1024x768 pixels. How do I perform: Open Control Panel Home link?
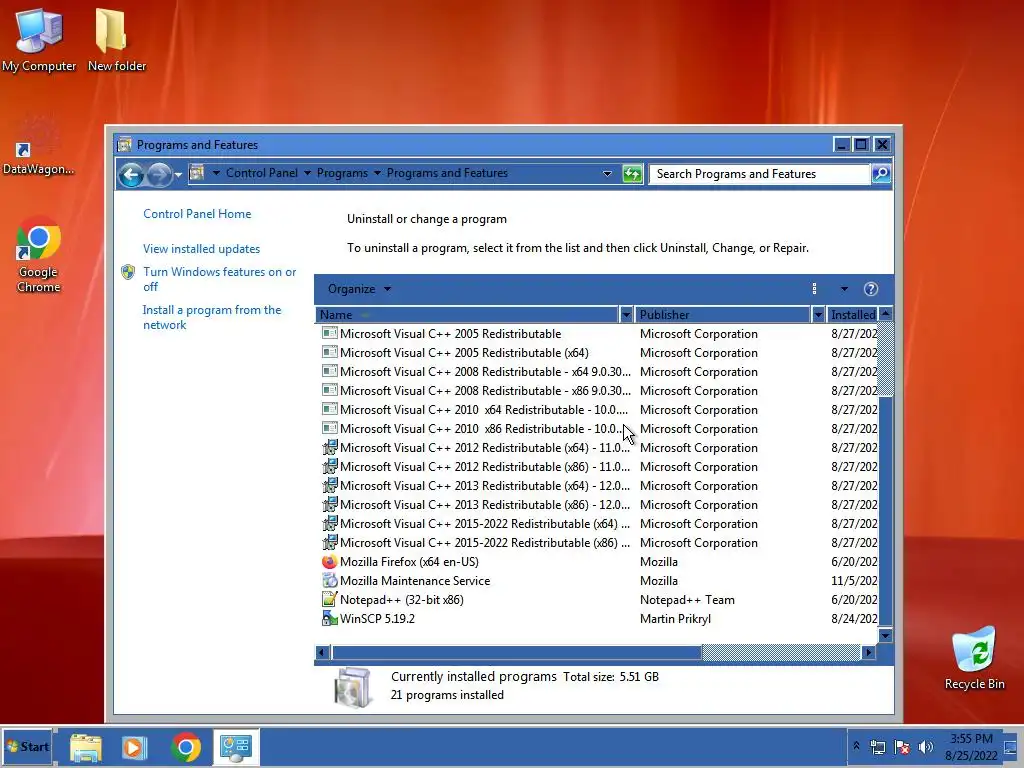(x=197, y=214)
